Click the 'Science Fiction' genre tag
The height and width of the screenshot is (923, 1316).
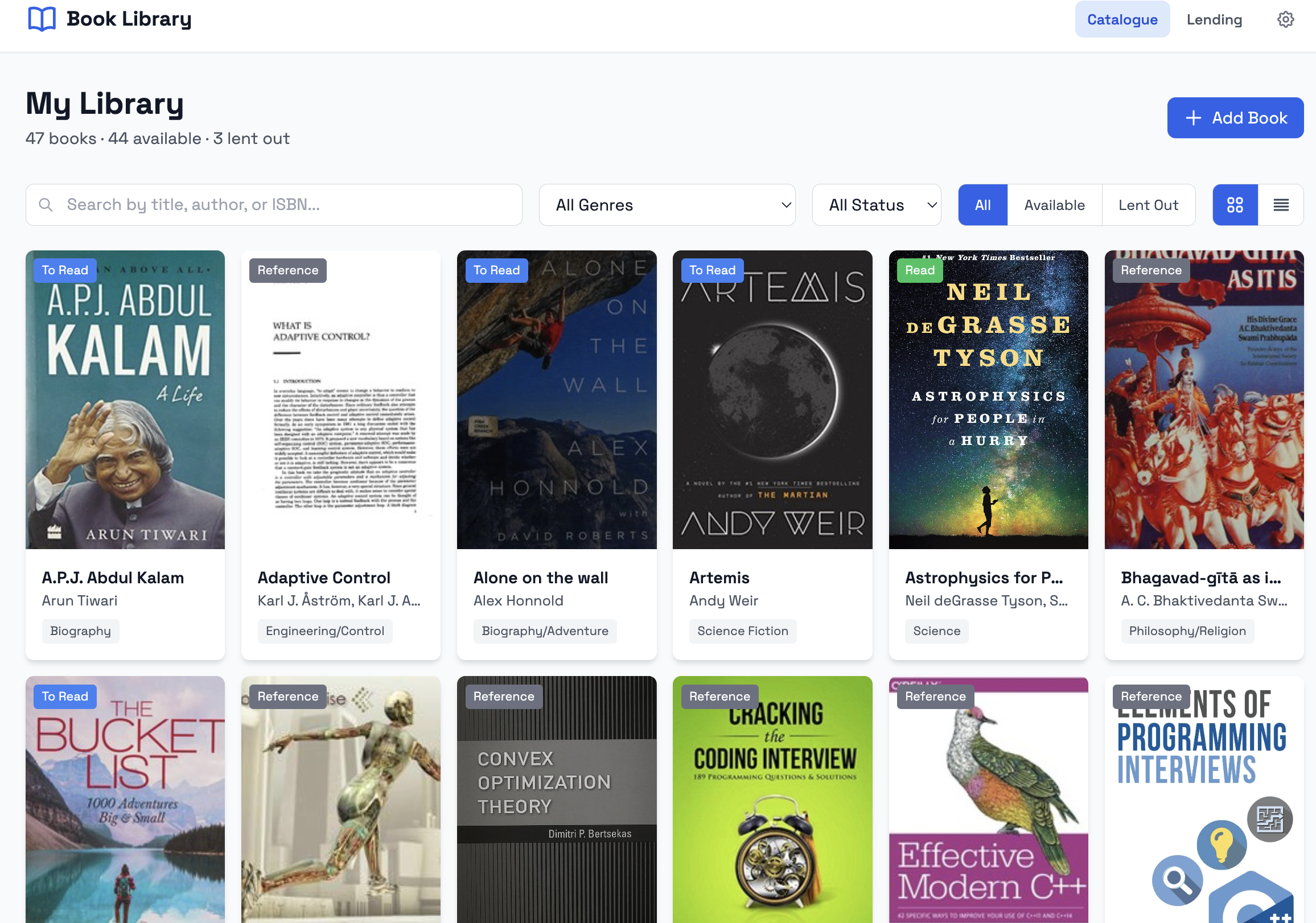742,631
